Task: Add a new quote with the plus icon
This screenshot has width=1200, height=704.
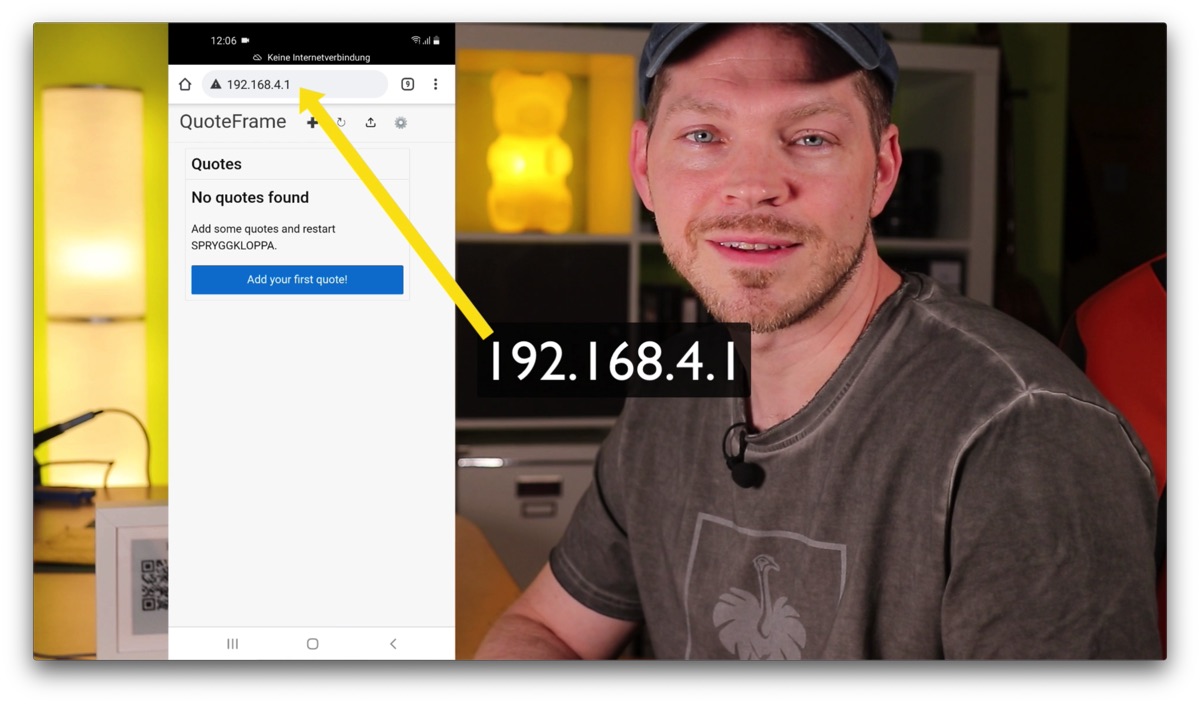Action: pyautogui.click(x=312, y=122)
